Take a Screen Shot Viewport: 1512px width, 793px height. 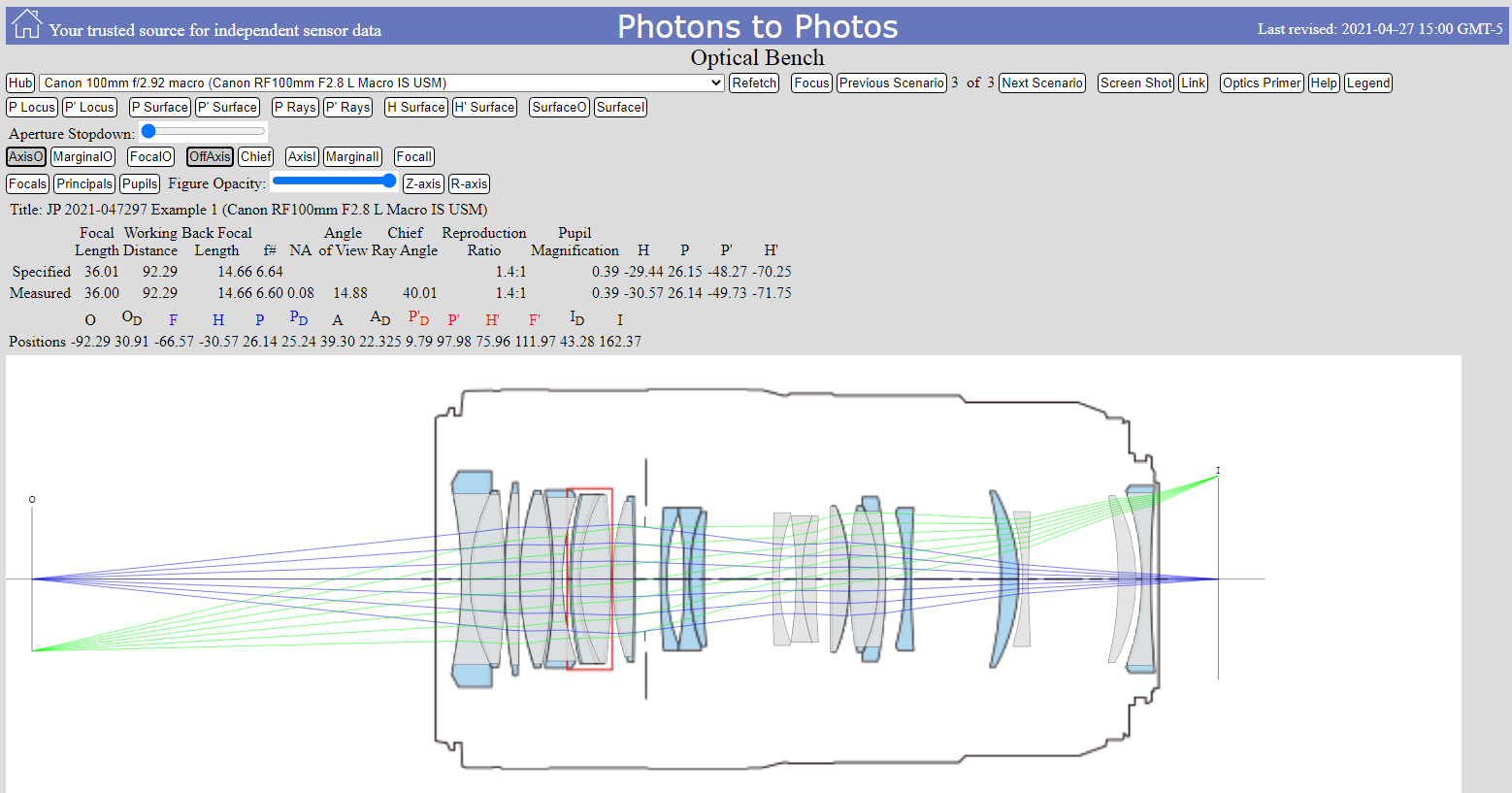coord(1135,83)
